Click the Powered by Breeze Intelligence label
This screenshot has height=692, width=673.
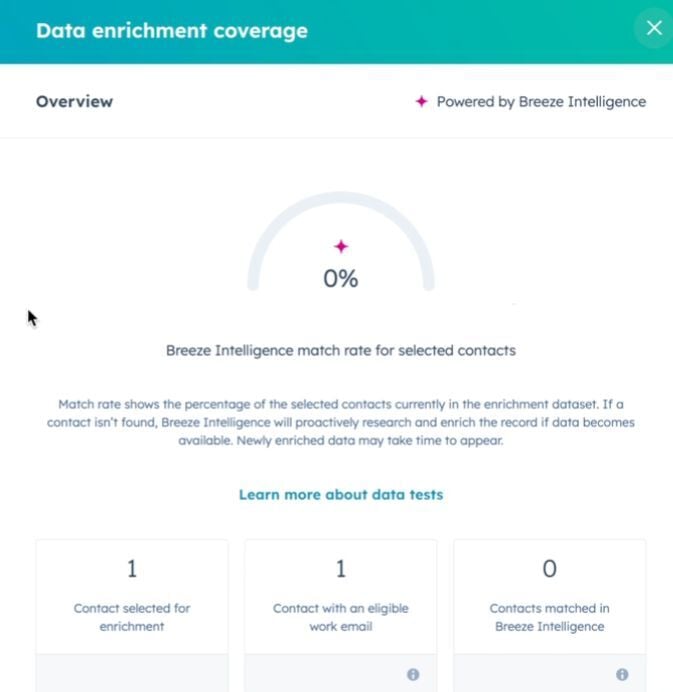tap(541, 102)
